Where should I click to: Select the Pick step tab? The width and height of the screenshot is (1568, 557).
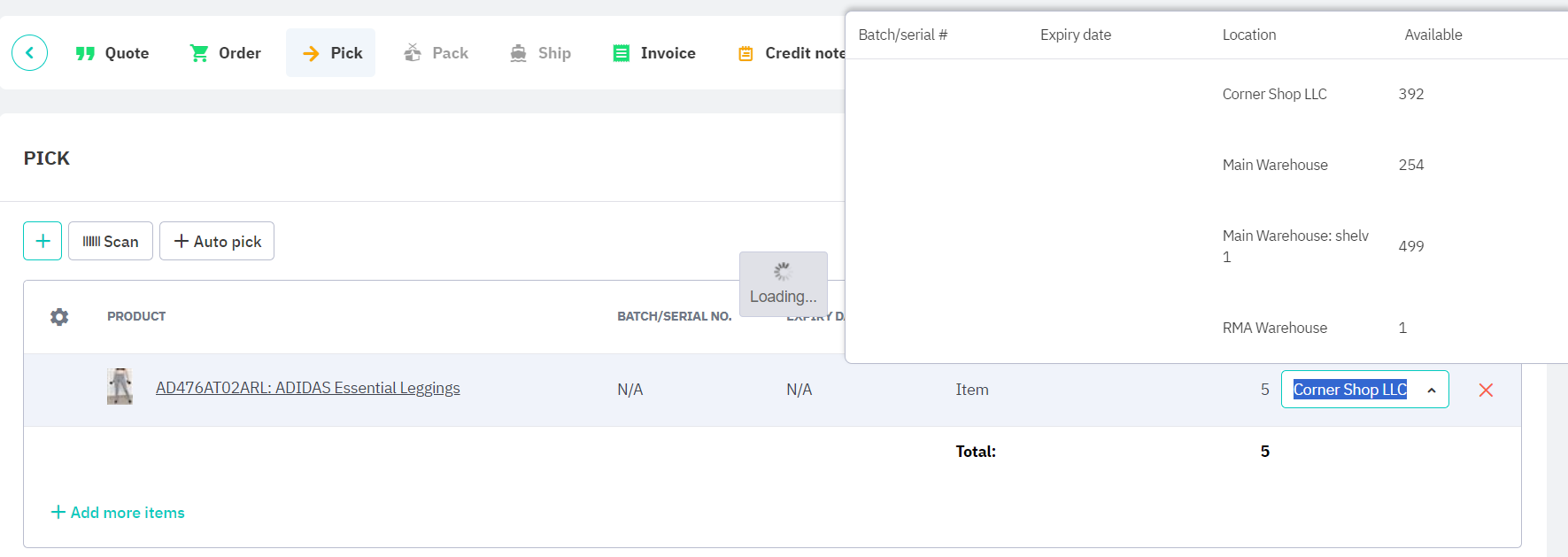point(331,53)
